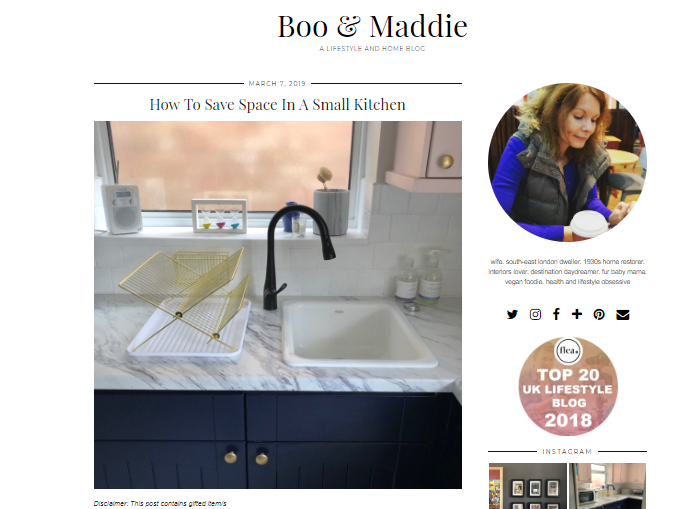Click the black tap in the kitchen photo
The image size is (687, 509).
pyautogui.click(x=294, y=256)
